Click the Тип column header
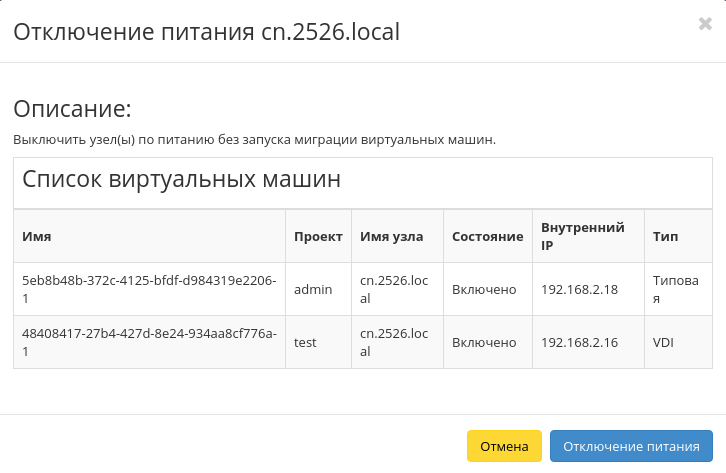 (x=665, y=237)
